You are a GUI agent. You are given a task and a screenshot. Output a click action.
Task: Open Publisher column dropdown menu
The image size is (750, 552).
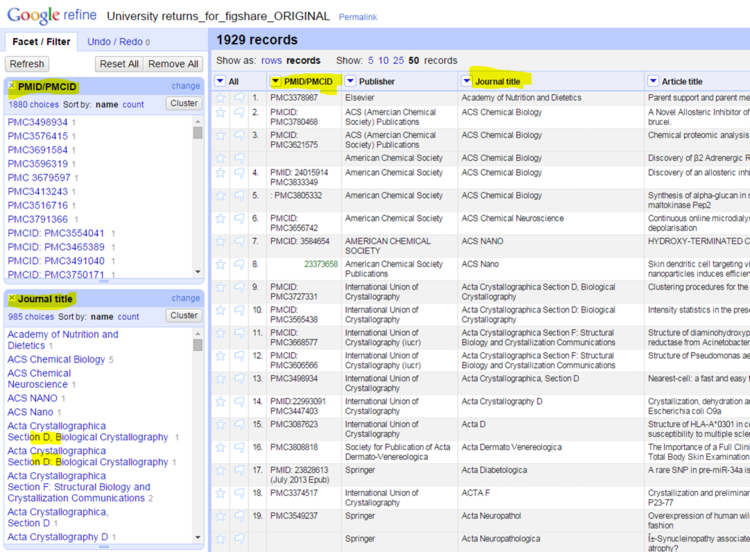coord(351,81)
